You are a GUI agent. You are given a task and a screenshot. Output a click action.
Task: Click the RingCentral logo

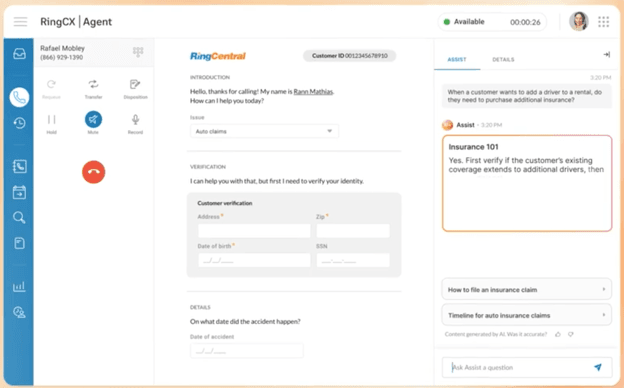coord(218,56)
